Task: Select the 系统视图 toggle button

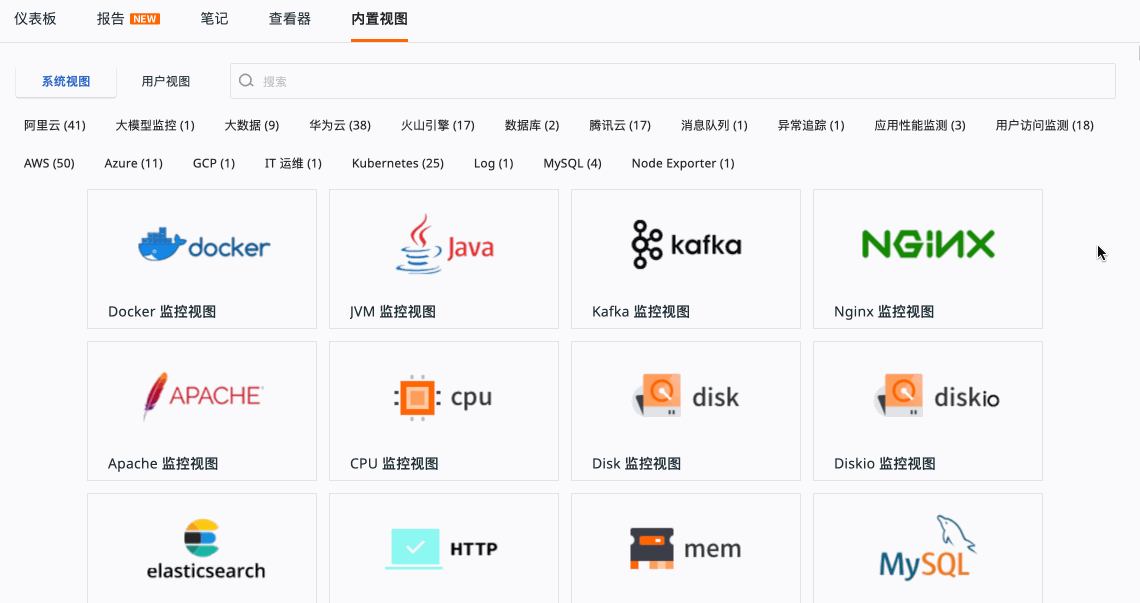Action: tap(66, 82)
